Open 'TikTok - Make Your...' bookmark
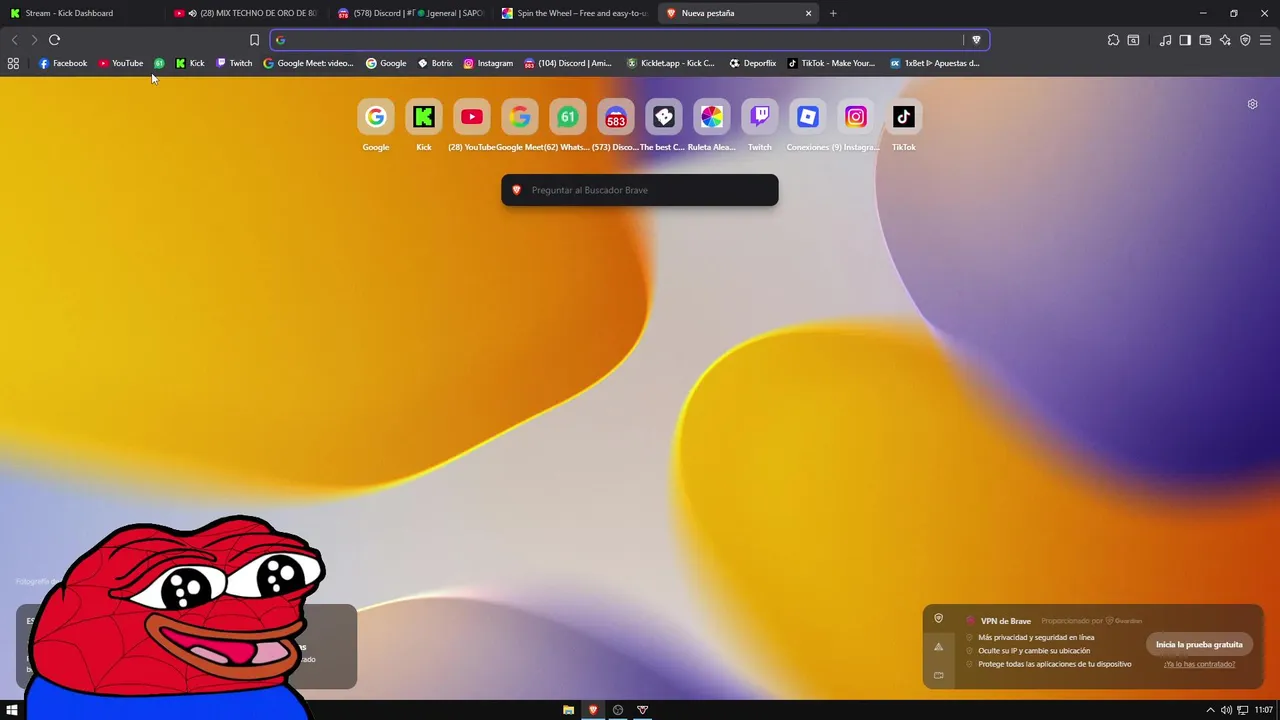 (x=831, y=63)
